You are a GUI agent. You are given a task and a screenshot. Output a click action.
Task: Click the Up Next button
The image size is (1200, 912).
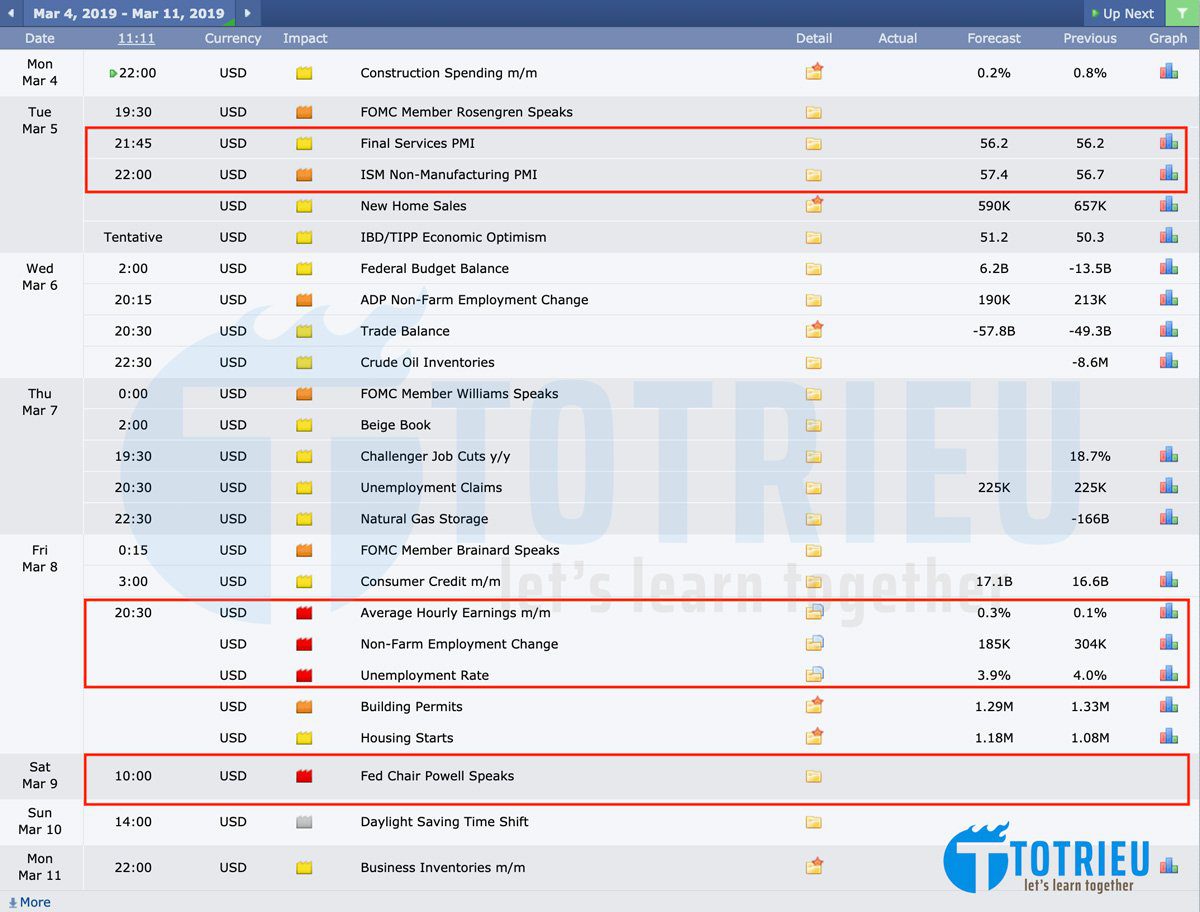click(1126, 13)
